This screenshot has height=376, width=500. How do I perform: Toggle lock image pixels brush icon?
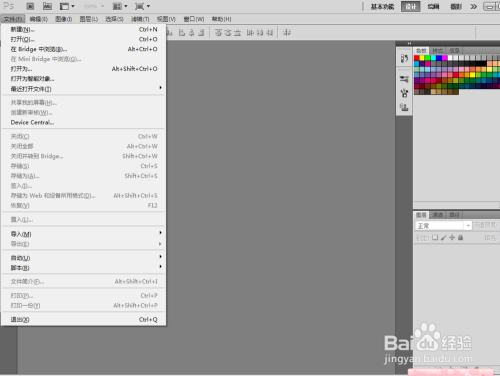[444, 238]
